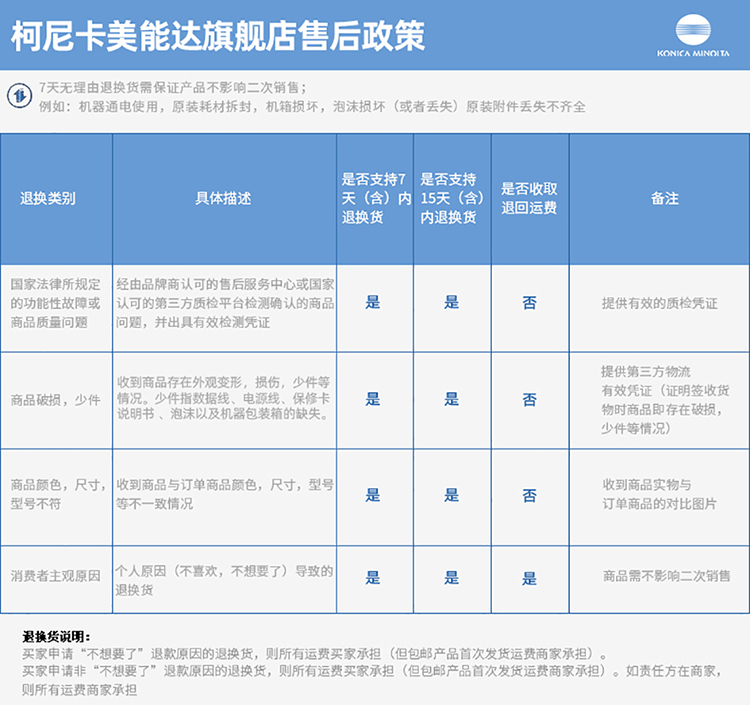Click the 收到商品实物与订单商品的对比图片 remark
Screen dimensions: 750x705
[659, 494]
